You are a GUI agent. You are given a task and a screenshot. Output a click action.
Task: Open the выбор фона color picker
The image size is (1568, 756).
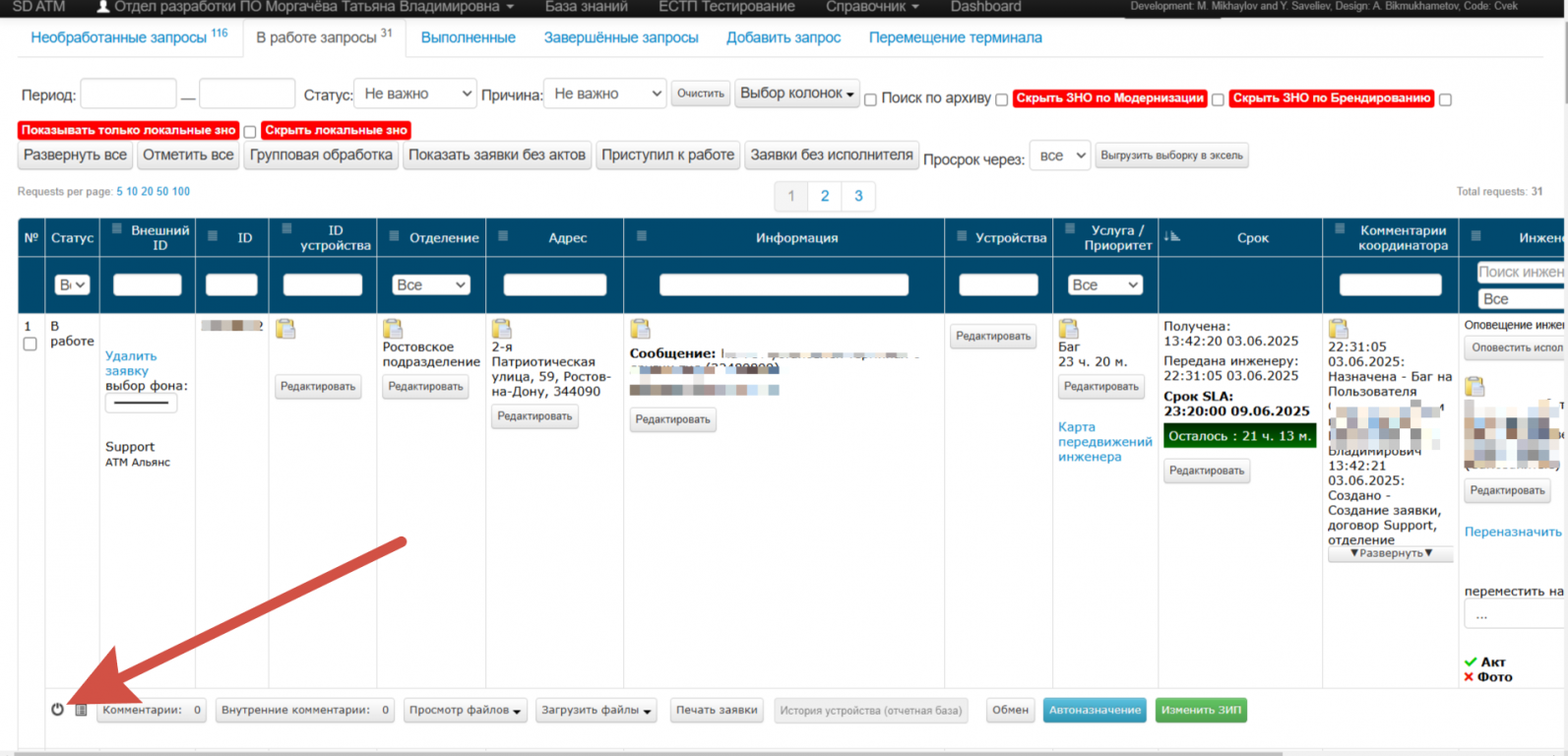[141, 402]
